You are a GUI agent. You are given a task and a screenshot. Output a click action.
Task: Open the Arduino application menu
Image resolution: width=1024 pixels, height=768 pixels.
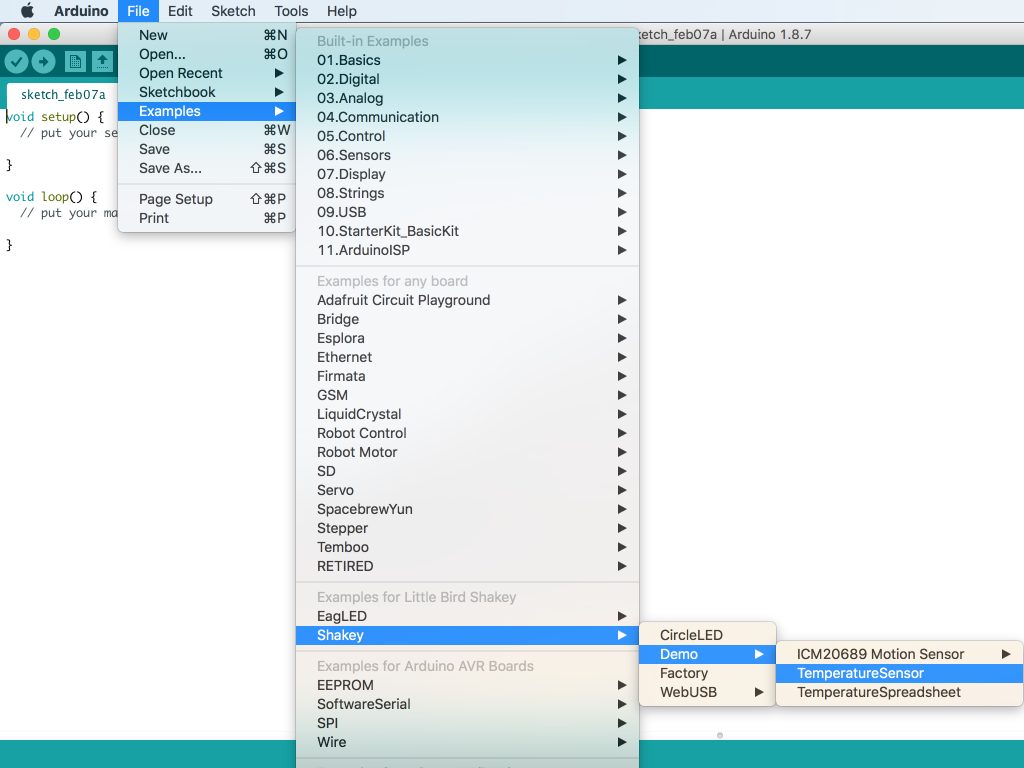coord(81,11)
